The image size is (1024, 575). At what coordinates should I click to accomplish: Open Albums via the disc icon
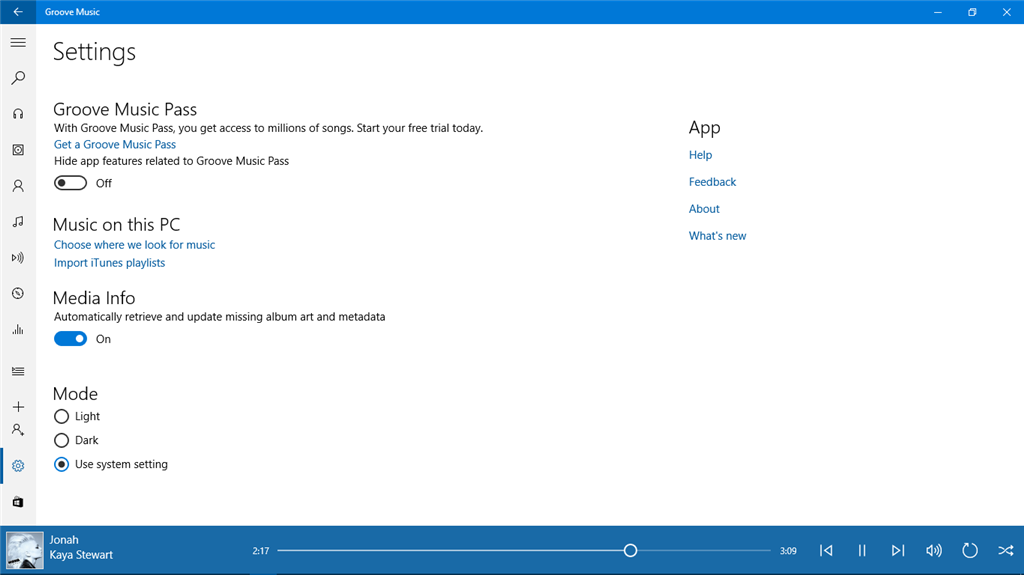point(18,150)
